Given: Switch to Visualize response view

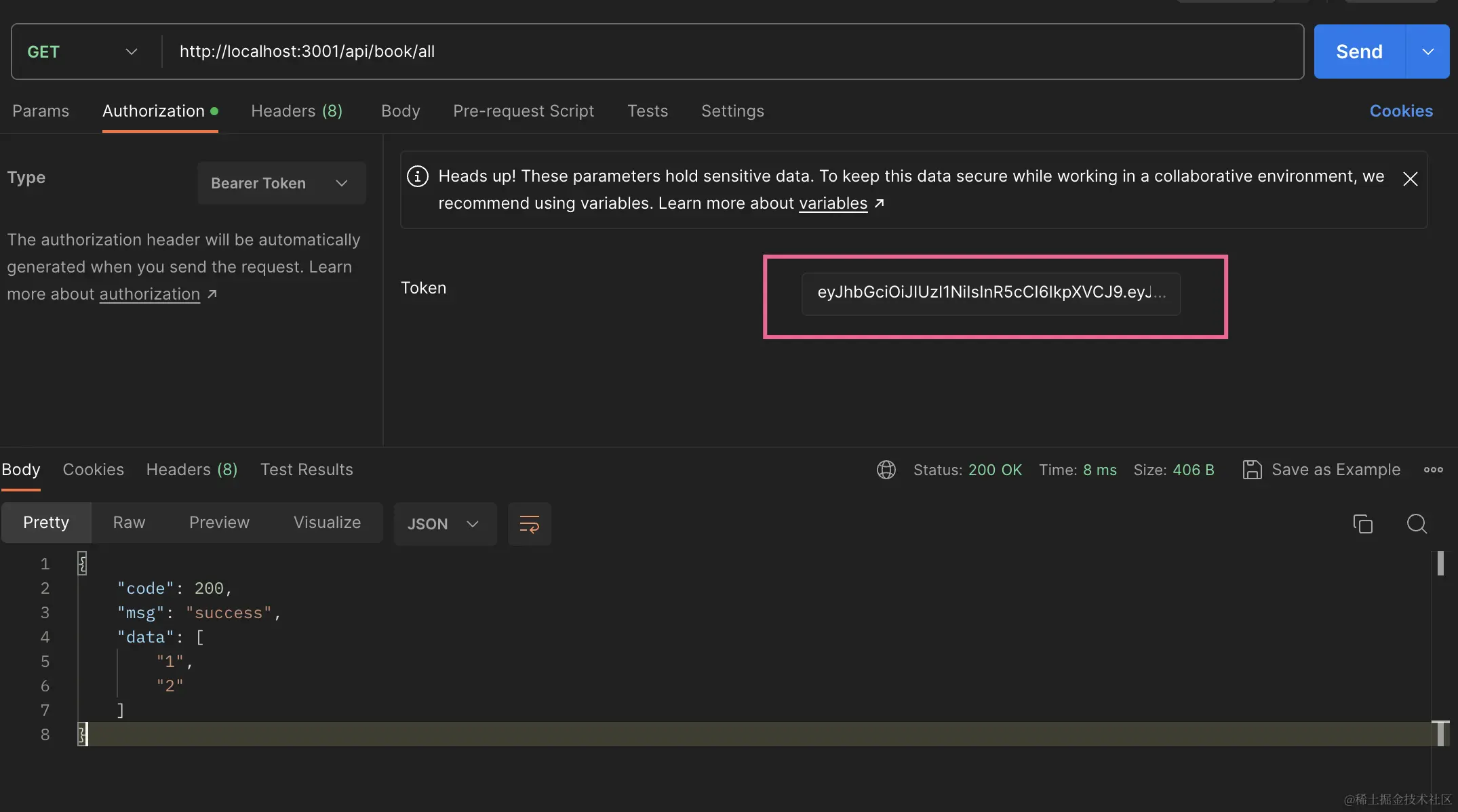Looking at the screenshot, I should click(x=327, y=523).
